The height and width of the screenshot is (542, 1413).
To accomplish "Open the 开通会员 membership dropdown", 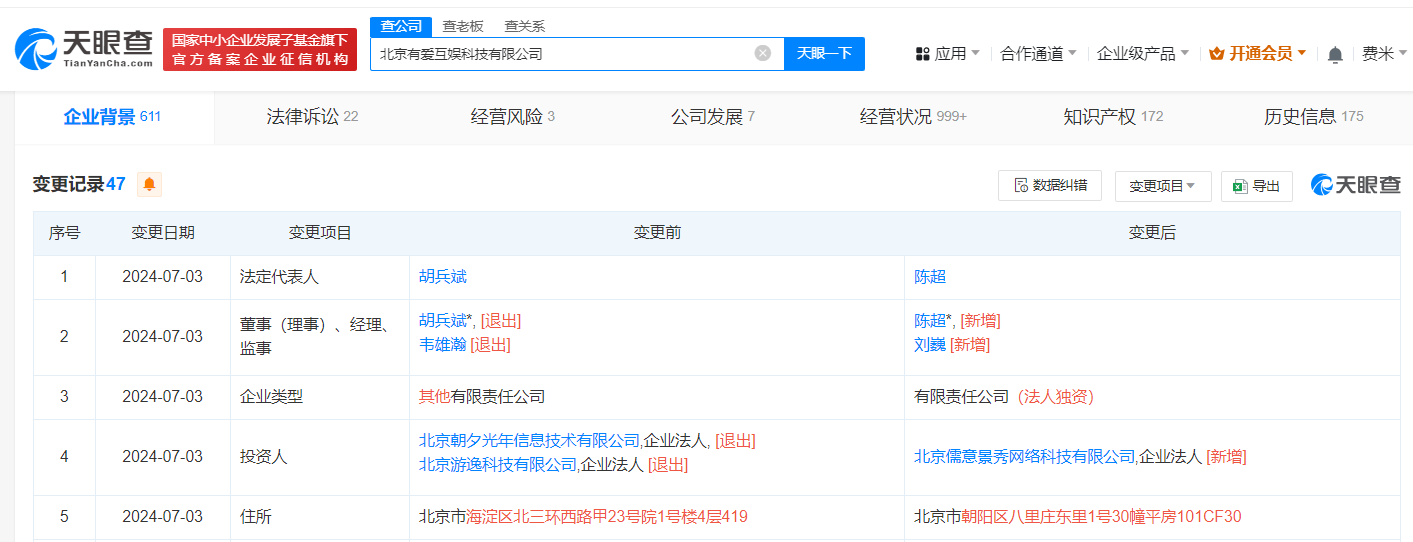I will 1258,54.
